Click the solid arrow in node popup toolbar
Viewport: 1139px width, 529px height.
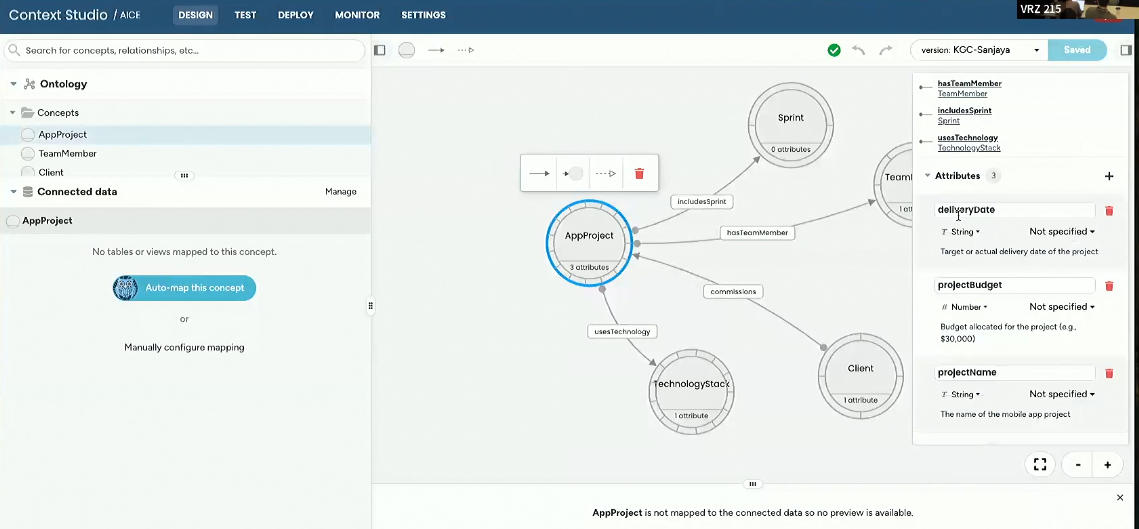[x=539, y=174]
